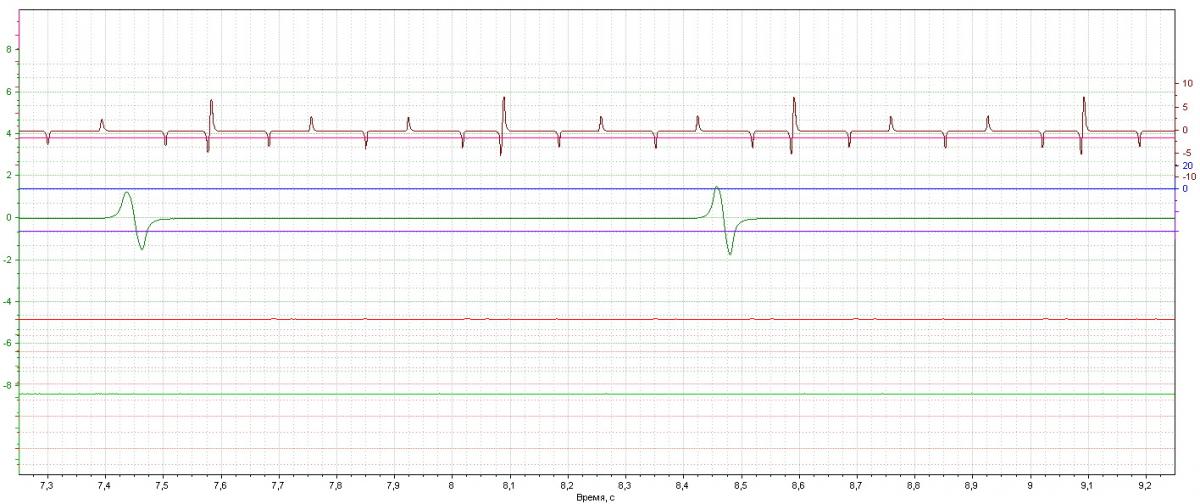Screen dimensions: 1200x504
Task: Click the 8,7 time axis label
Action: 856,485
